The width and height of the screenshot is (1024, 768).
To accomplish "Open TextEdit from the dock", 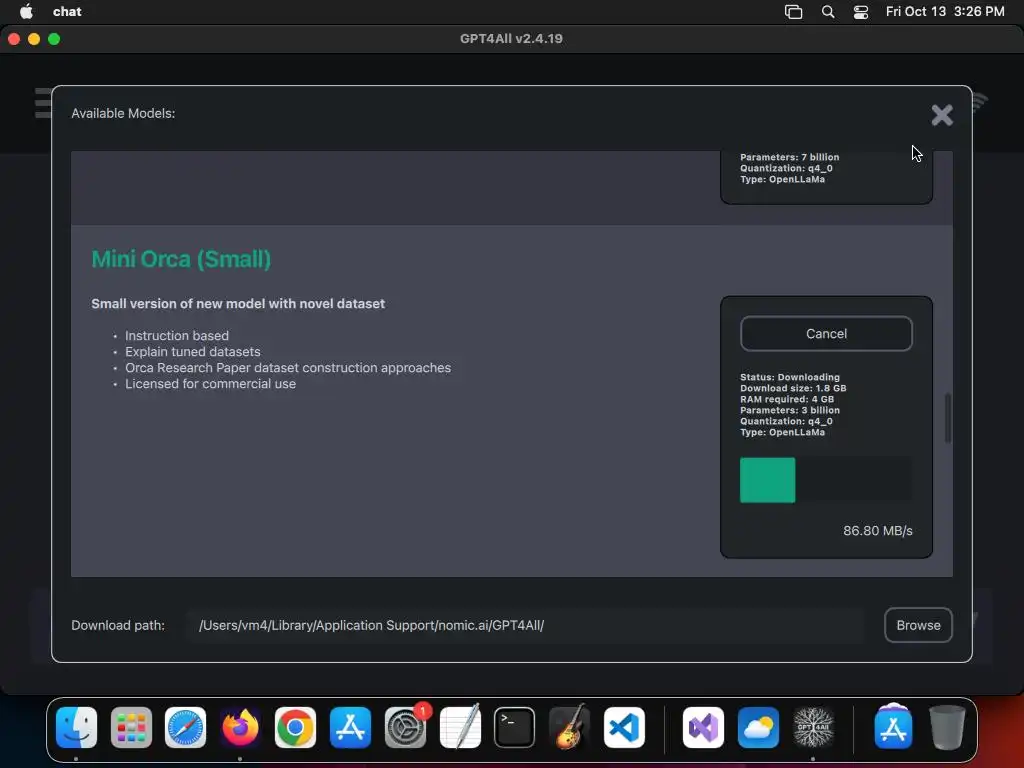I will pos(460,727).
